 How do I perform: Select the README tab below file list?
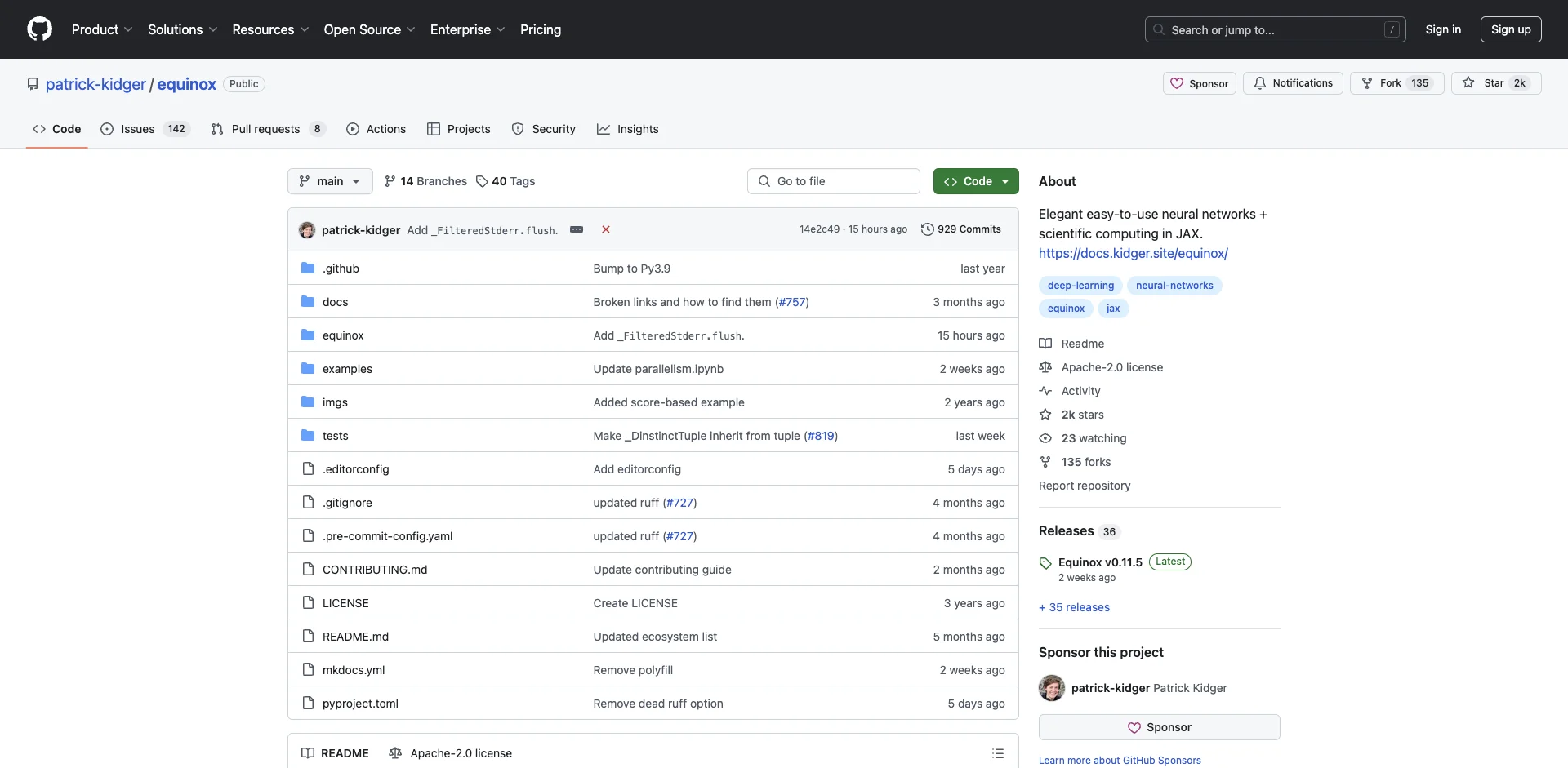click(x=336, y=753)
